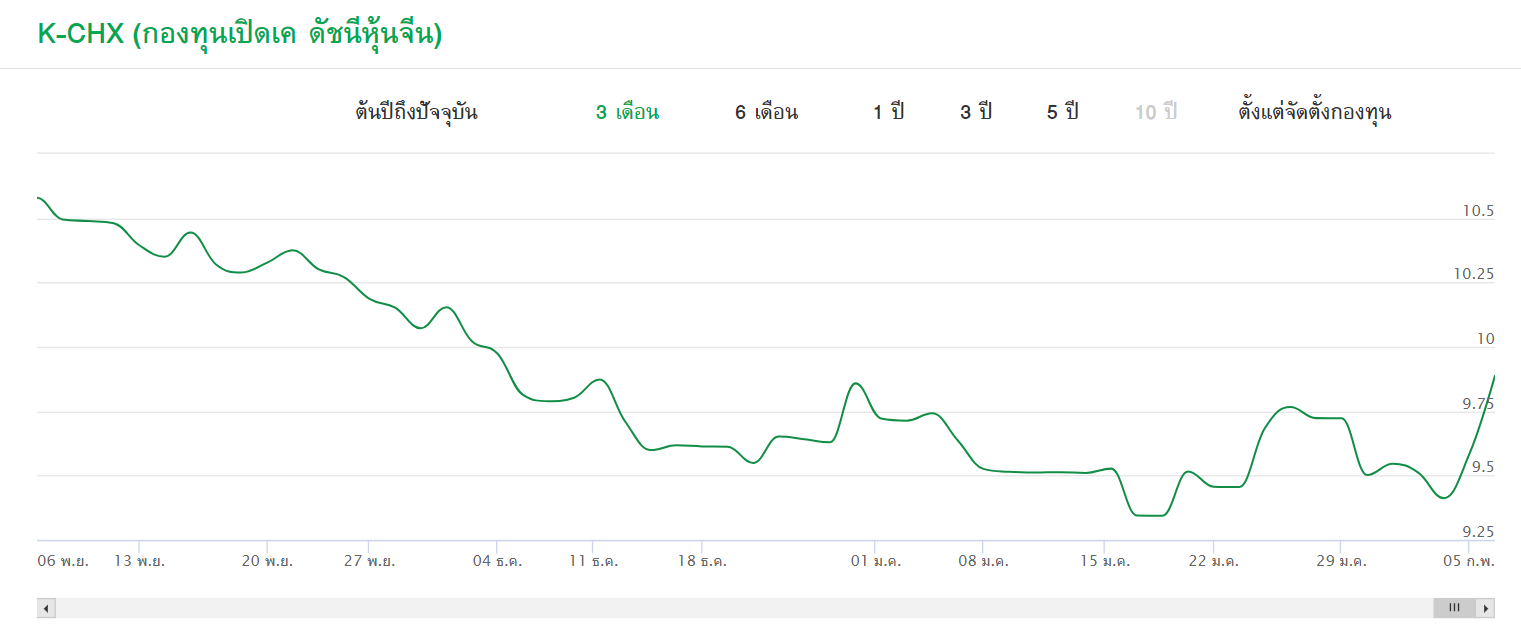Click the 10.5 y-axis value label
1521x633 pixels.
coord(1478,211)
